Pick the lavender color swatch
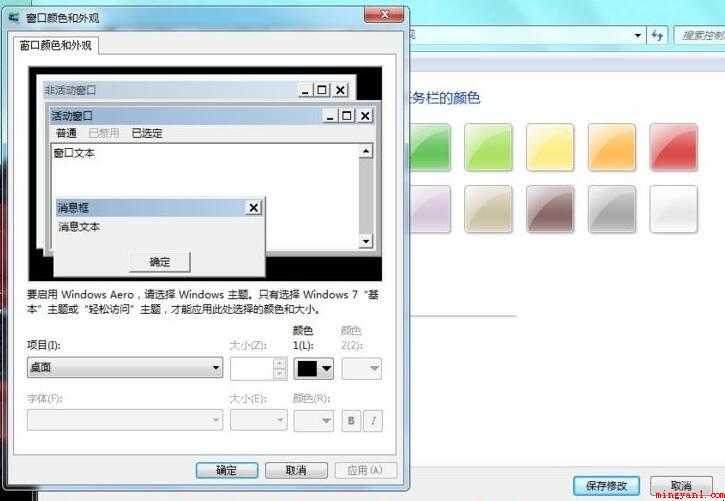The image size is (725, 501). point(430,209)
